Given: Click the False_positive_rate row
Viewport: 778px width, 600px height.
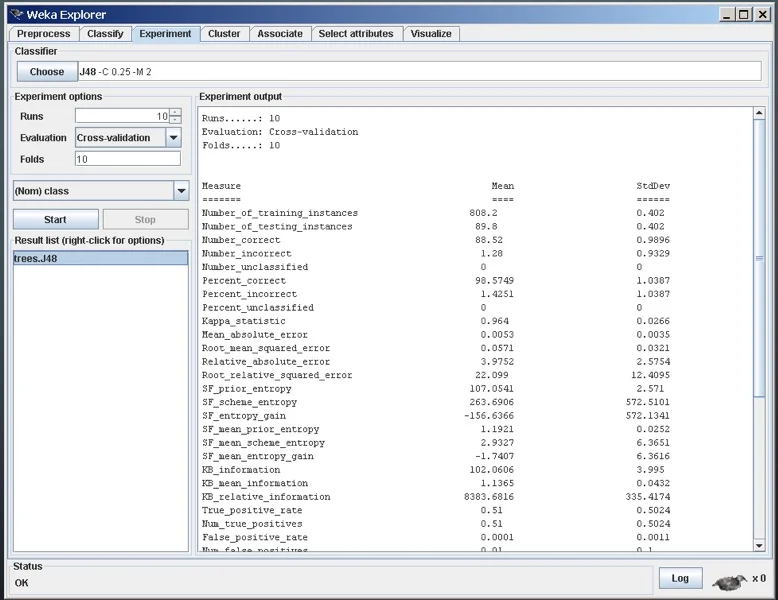Looking at the screenshot, I should tap(436, 537).
